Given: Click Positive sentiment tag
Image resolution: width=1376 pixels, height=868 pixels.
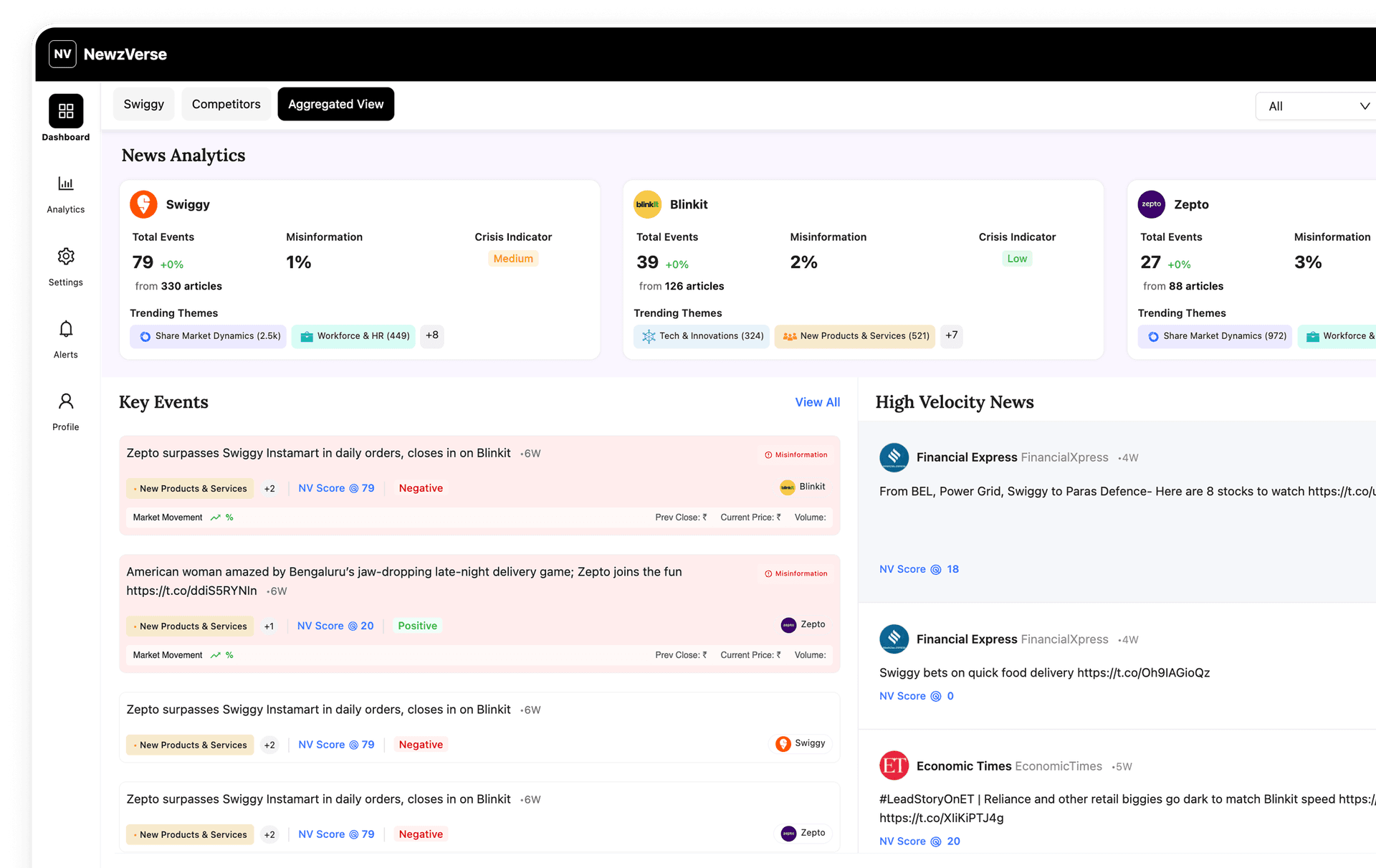Looking at the screenshot, I should (x=417, y=626).
